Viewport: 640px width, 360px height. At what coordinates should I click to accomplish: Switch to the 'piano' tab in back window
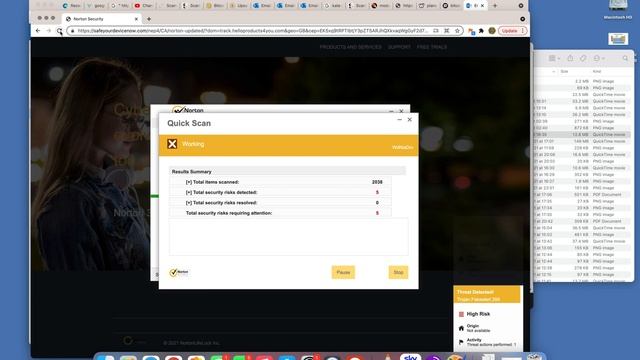[428, 6]
